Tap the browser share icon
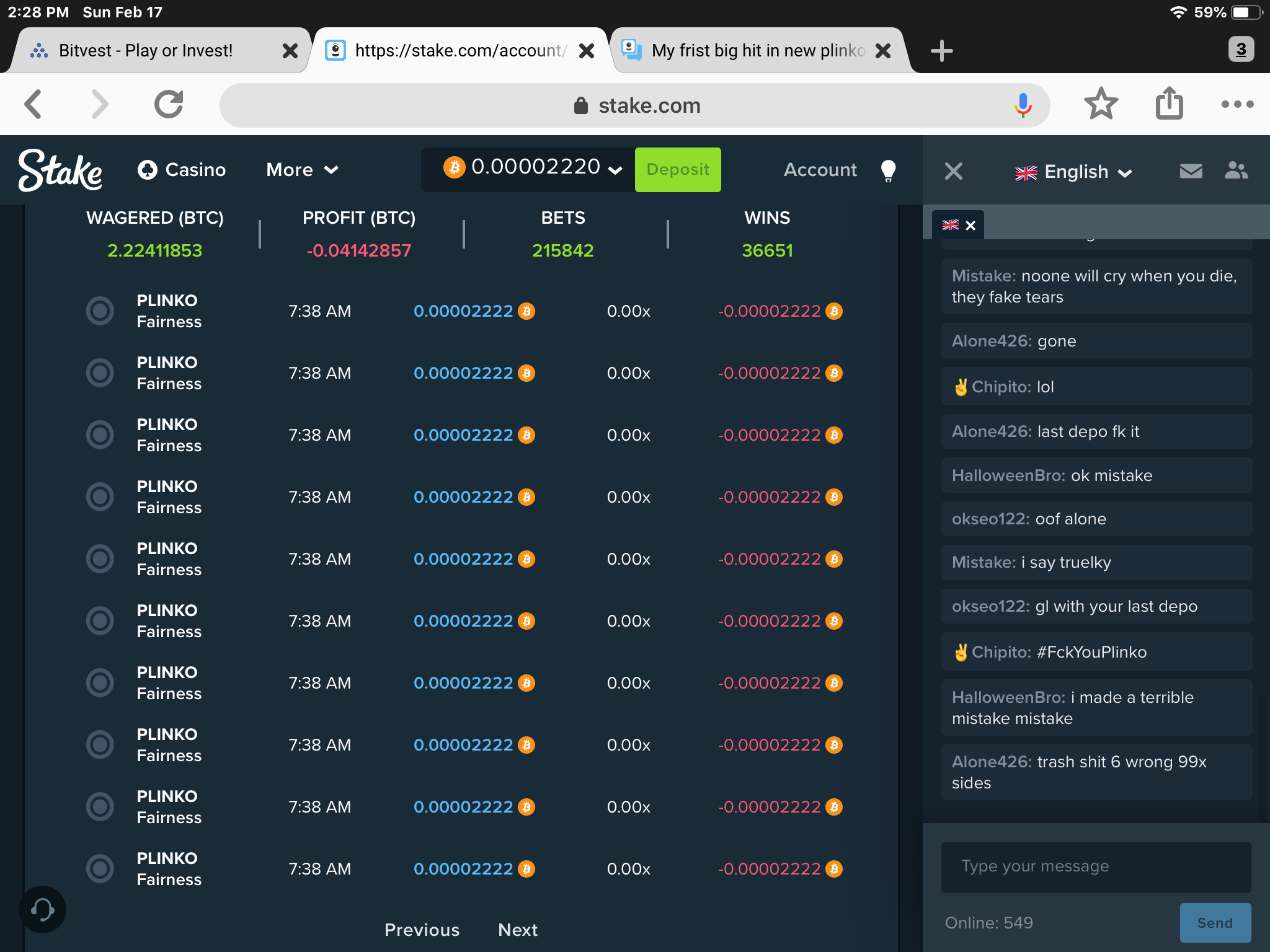 [1169, 104]
